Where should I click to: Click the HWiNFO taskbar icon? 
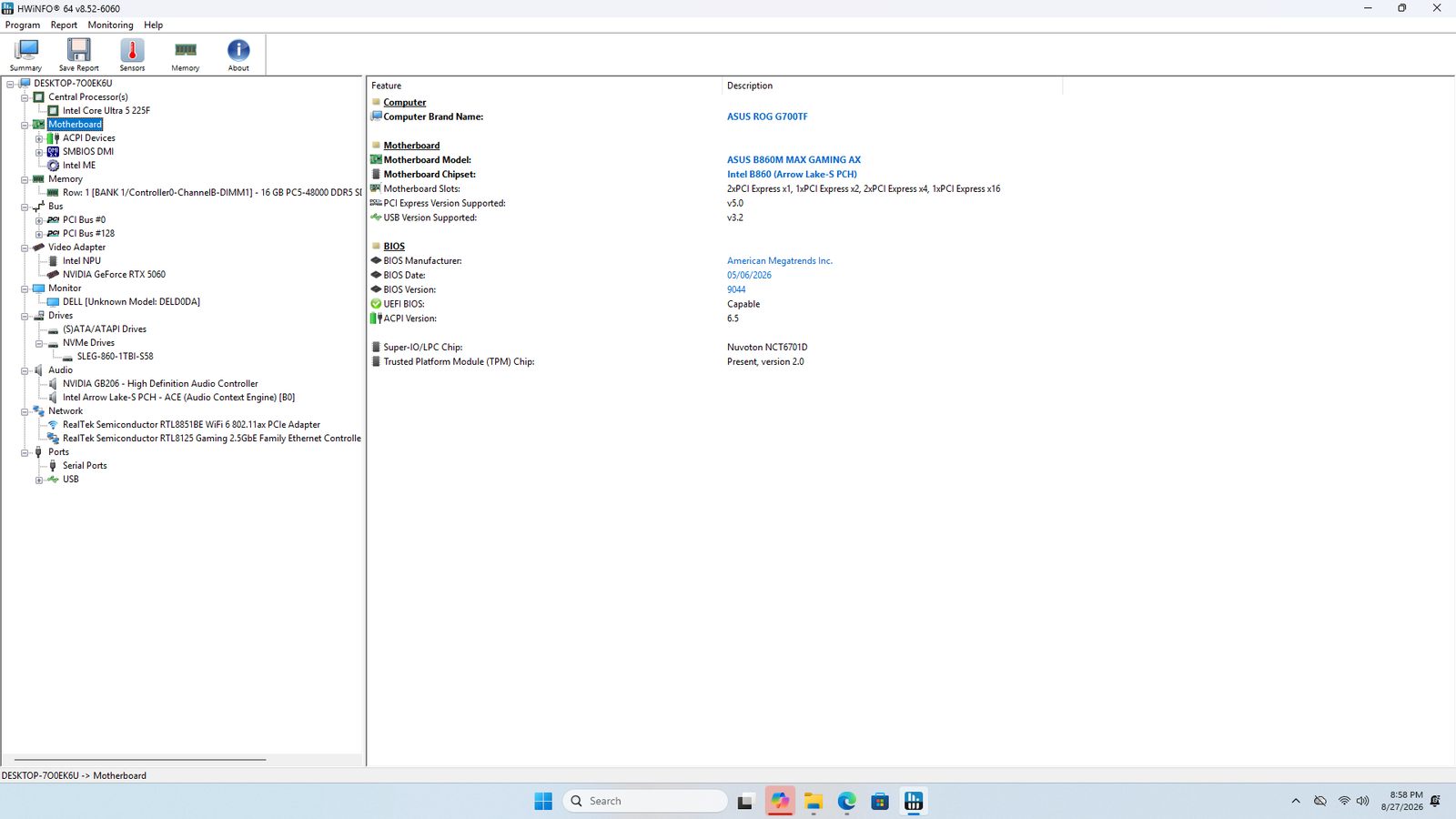914,801
